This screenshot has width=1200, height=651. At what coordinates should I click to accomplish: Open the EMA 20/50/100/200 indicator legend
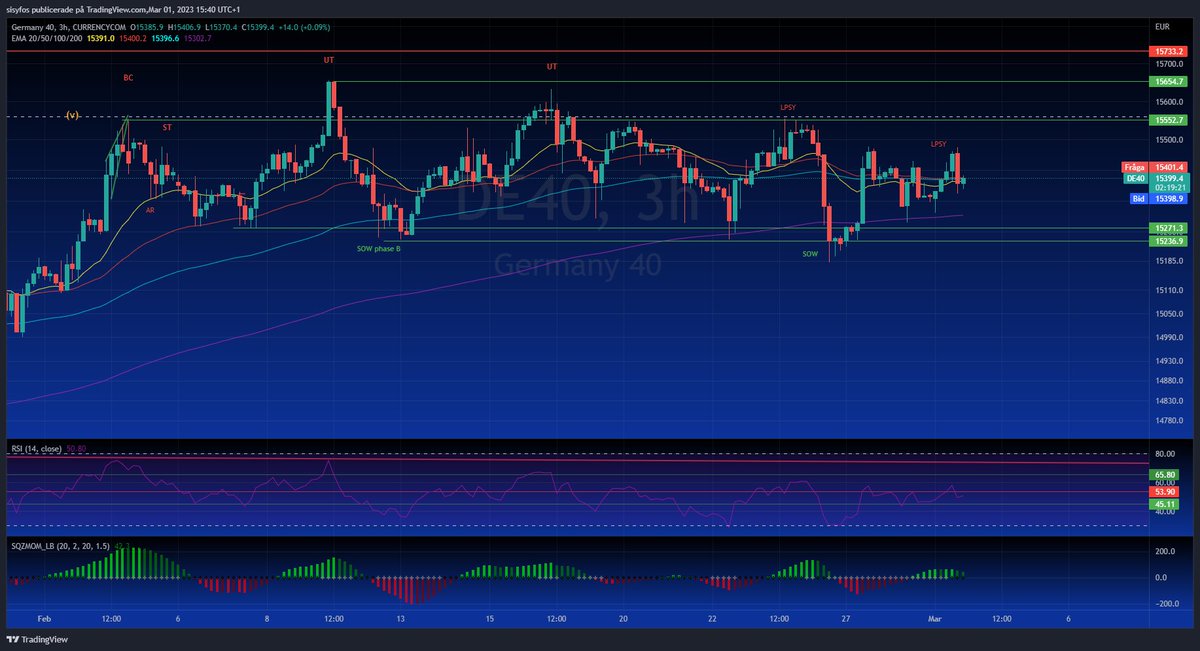point(46,38)
